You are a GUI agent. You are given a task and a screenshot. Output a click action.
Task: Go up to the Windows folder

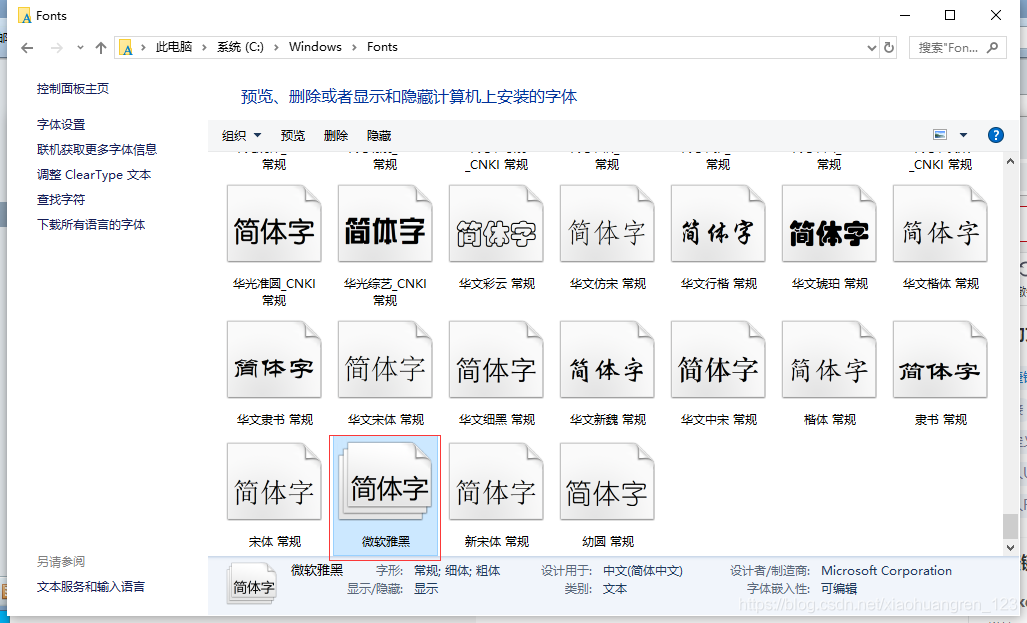(x=100, y=48)
